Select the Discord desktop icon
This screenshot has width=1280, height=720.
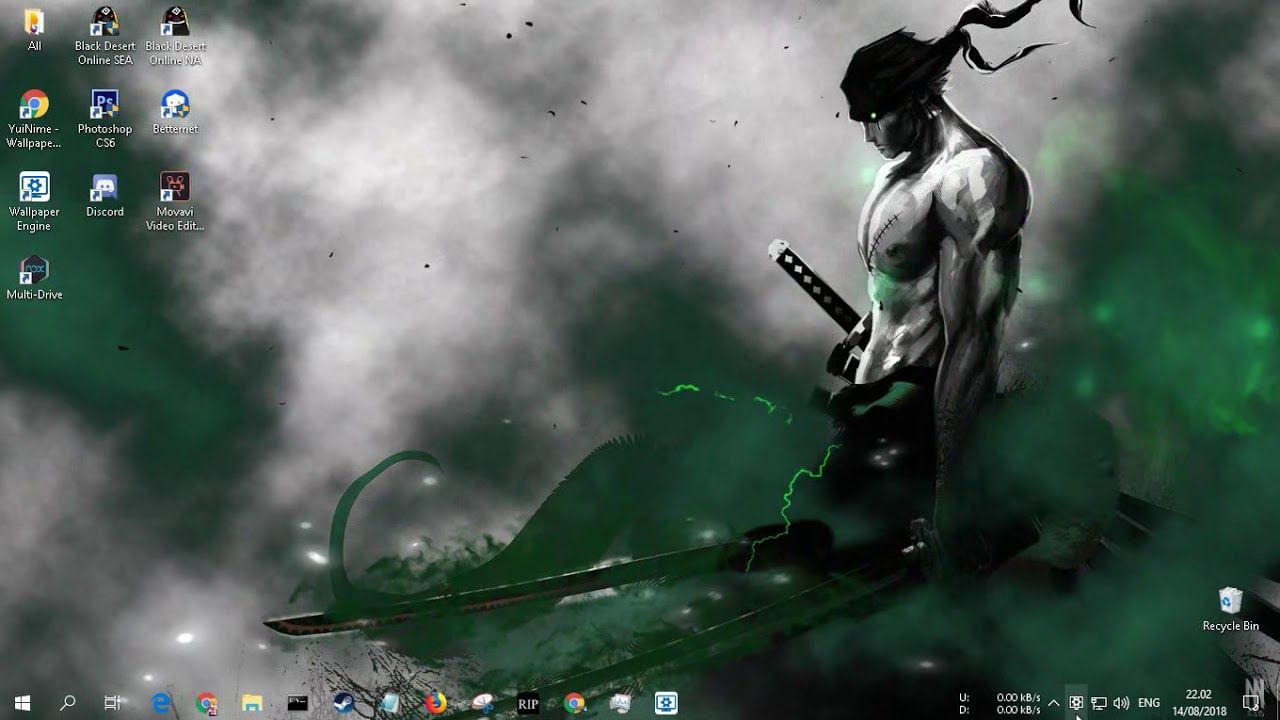[104, 195]
